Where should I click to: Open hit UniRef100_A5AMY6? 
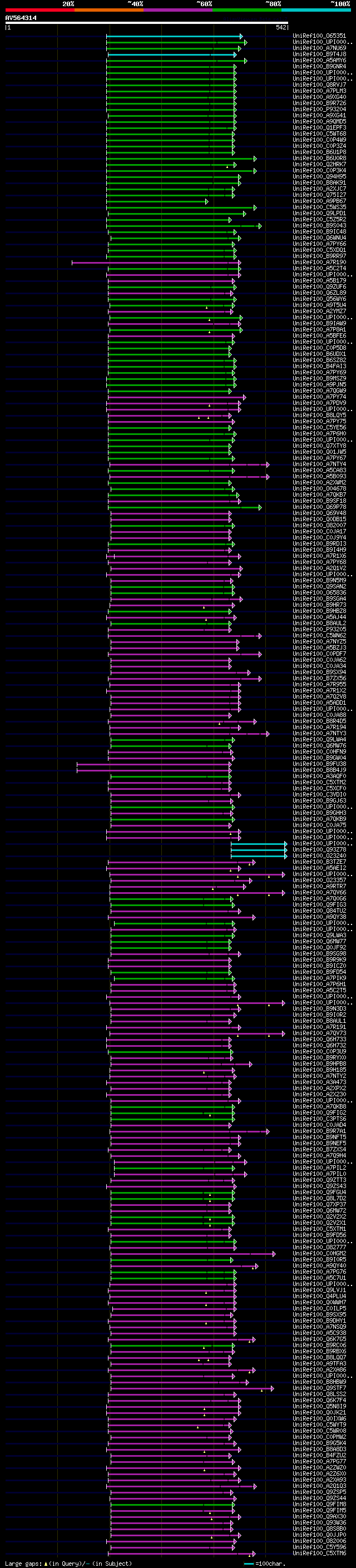pyautogui.click(x=319, y=60)
